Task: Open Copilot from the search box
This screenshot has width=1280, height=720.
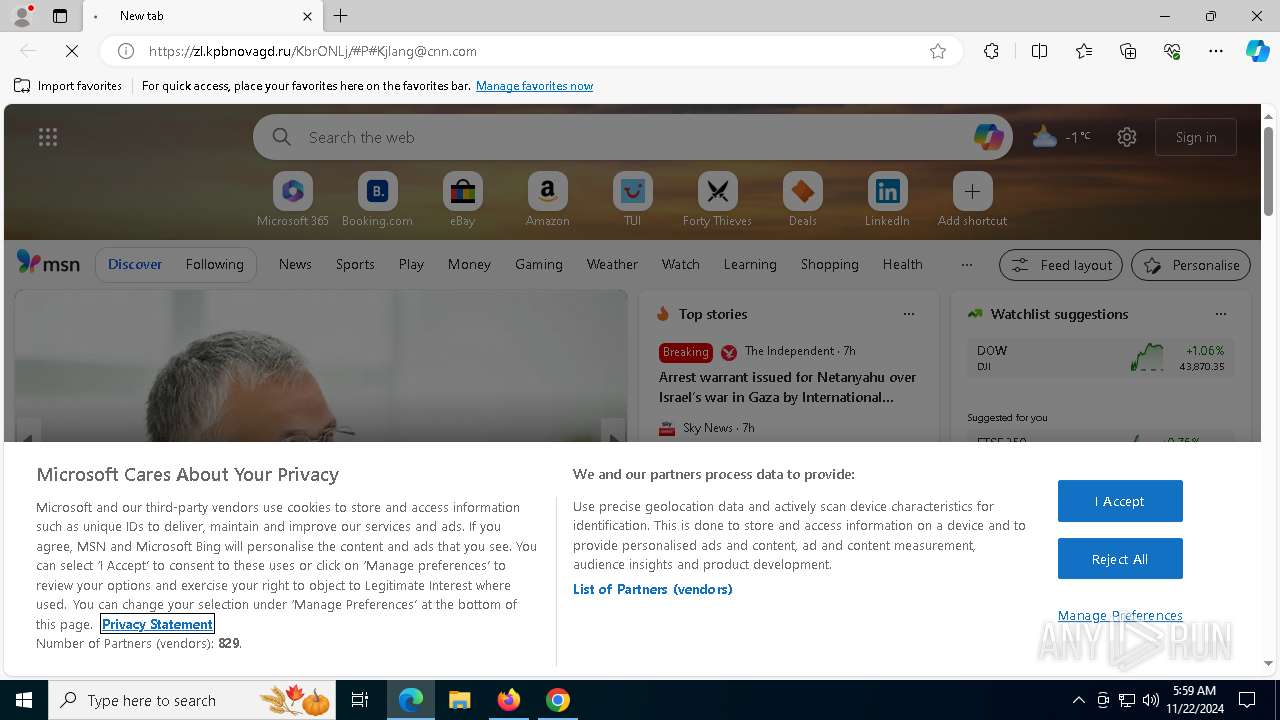Action: coord(988,137)
